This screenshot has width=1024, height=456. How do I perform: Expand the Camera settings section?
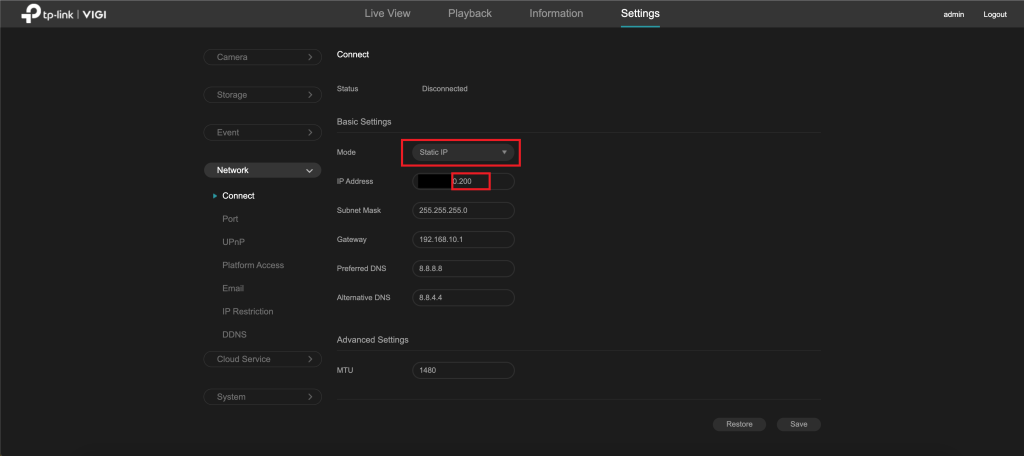click(x=263, y=57)
